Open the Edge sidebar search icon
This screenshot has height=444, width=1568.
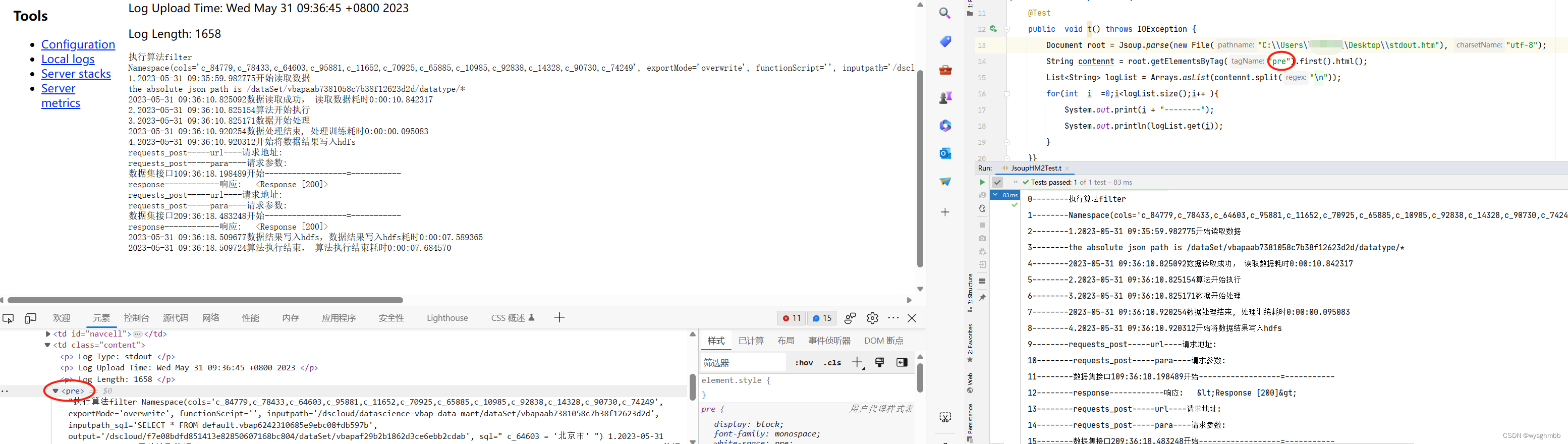[945, 14]
